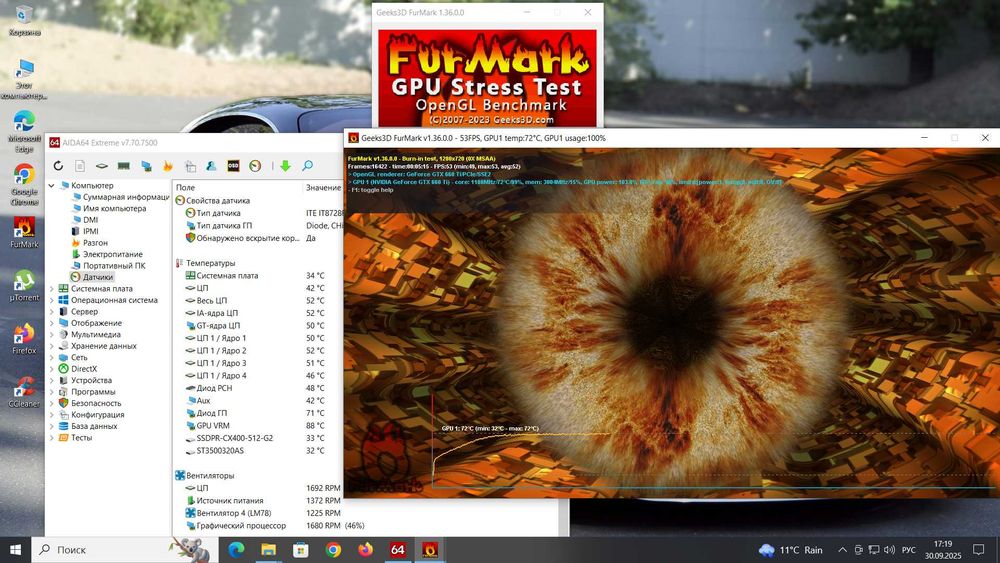This screenshot has width=1000, height=563.
Task: Click the faded document-tree toolbar icon
Action: coord(190,166)
